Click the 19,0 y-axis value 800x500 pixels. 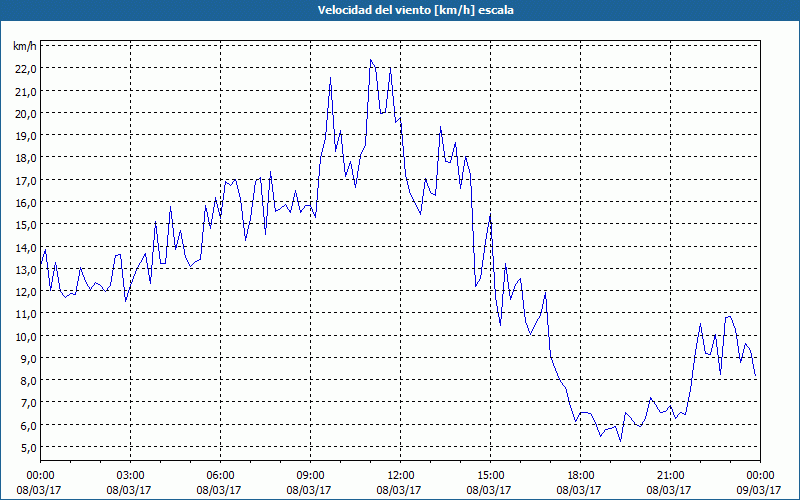tap(26, 136)
